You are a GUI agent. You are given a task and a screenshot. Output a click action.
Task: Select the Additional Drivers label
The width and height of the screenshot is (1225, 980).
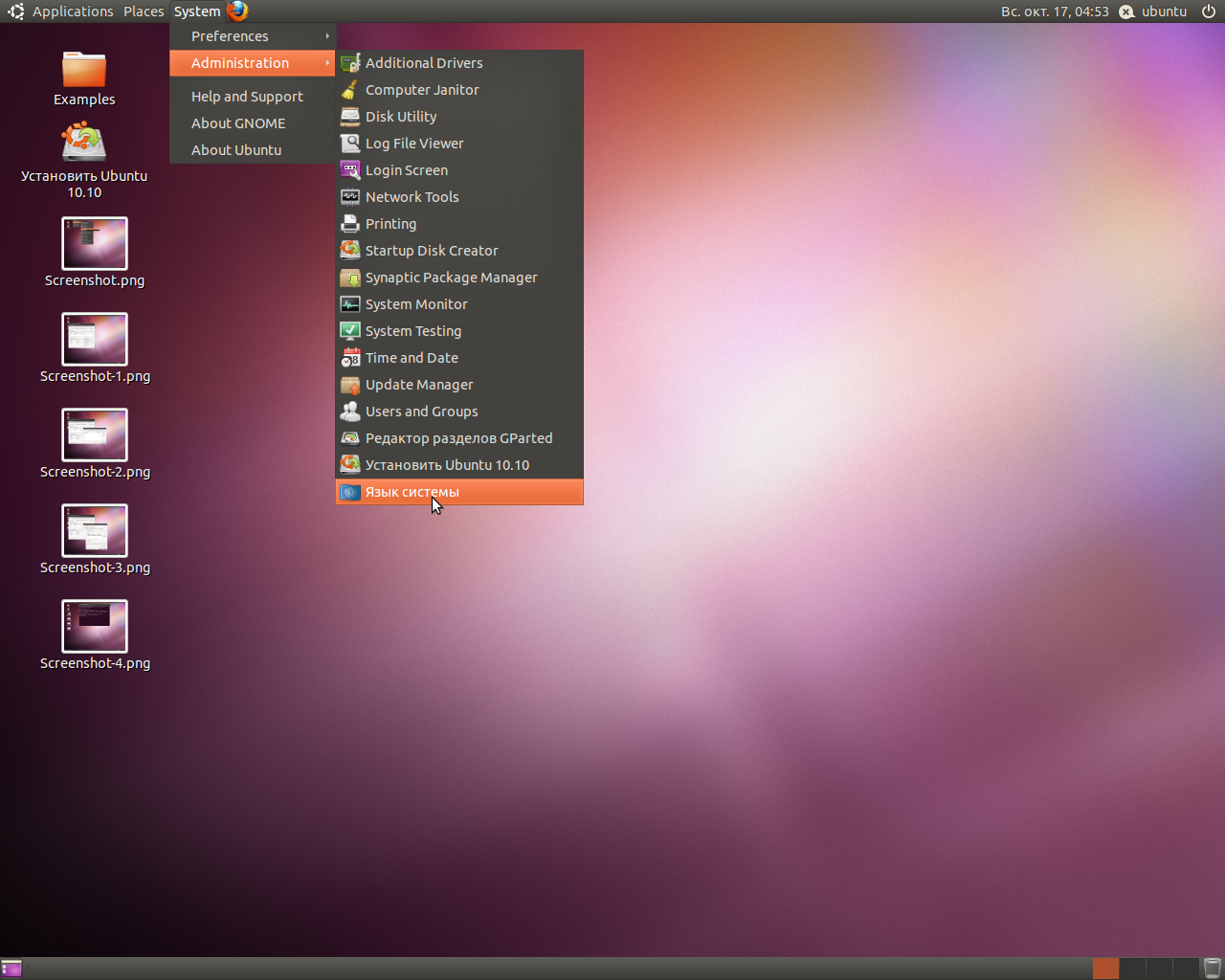point(424,63)
